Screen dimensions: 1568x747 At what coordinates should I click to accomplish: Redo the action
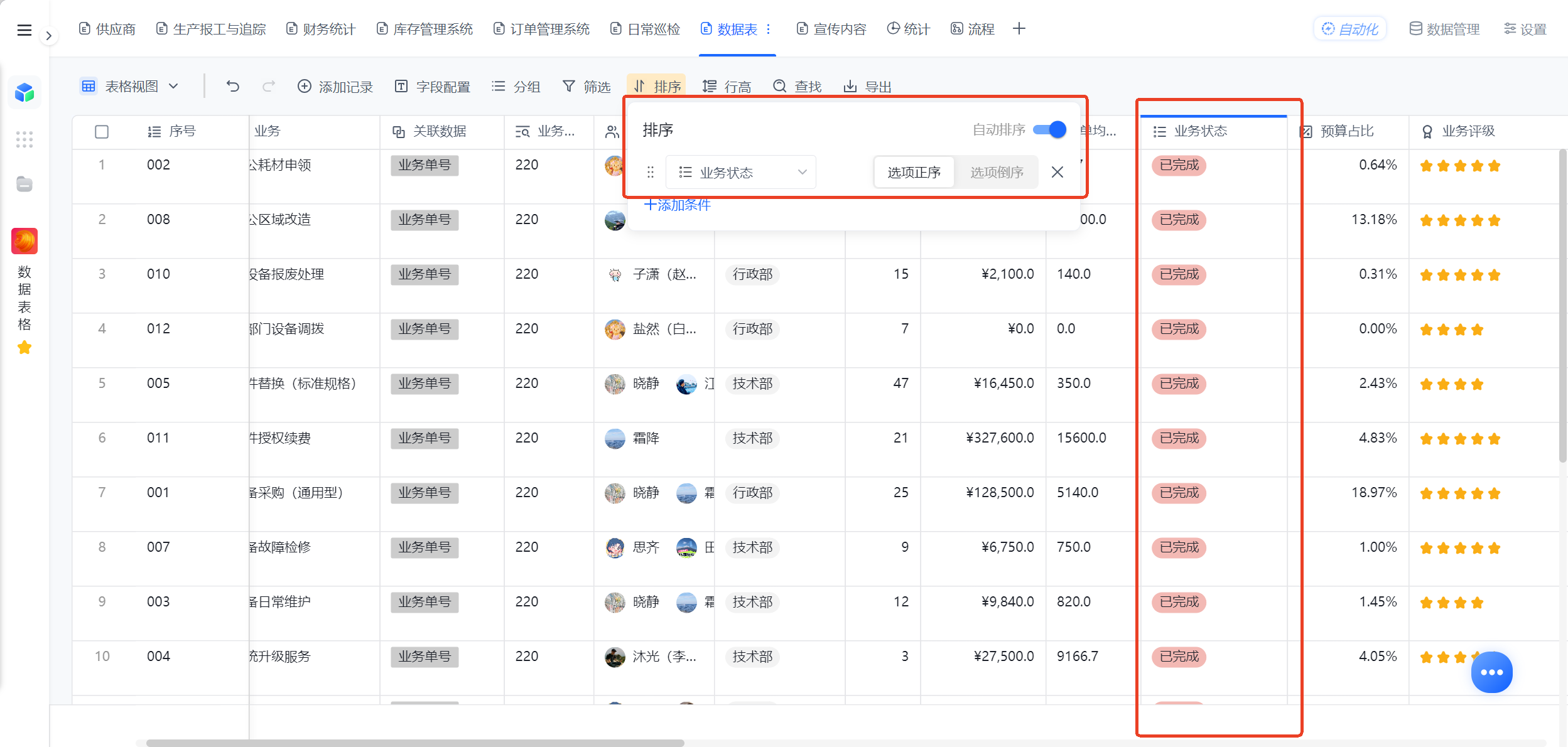(x=269, y=86)
